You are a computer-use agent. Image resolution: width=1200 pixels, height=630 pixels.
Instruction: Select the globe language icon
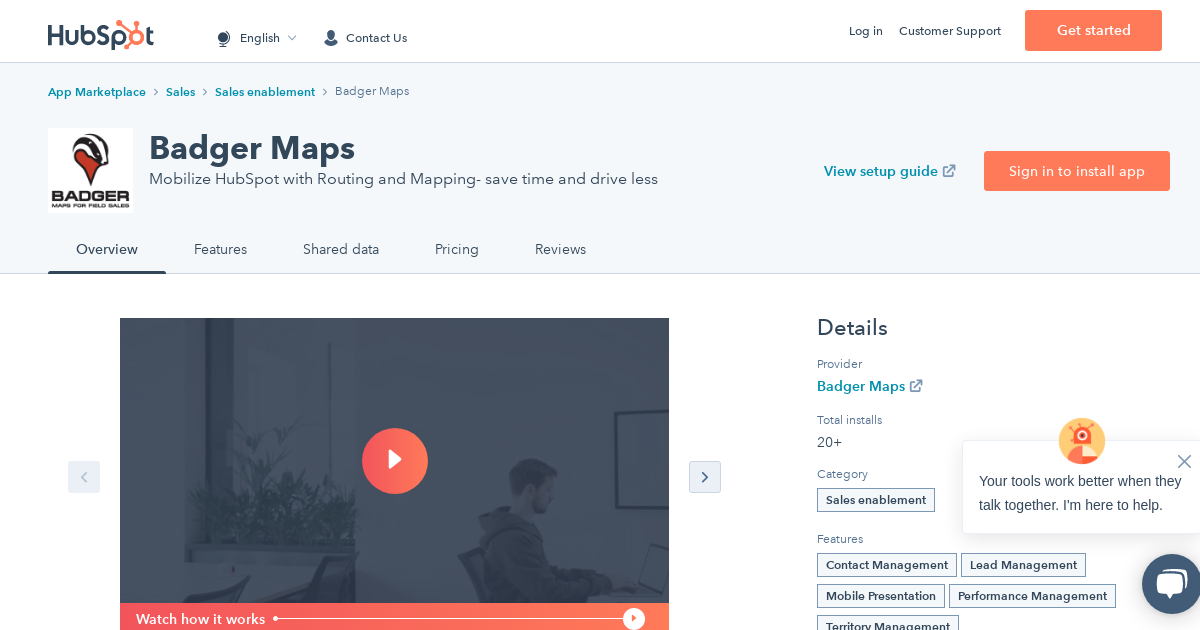point(223,38)
